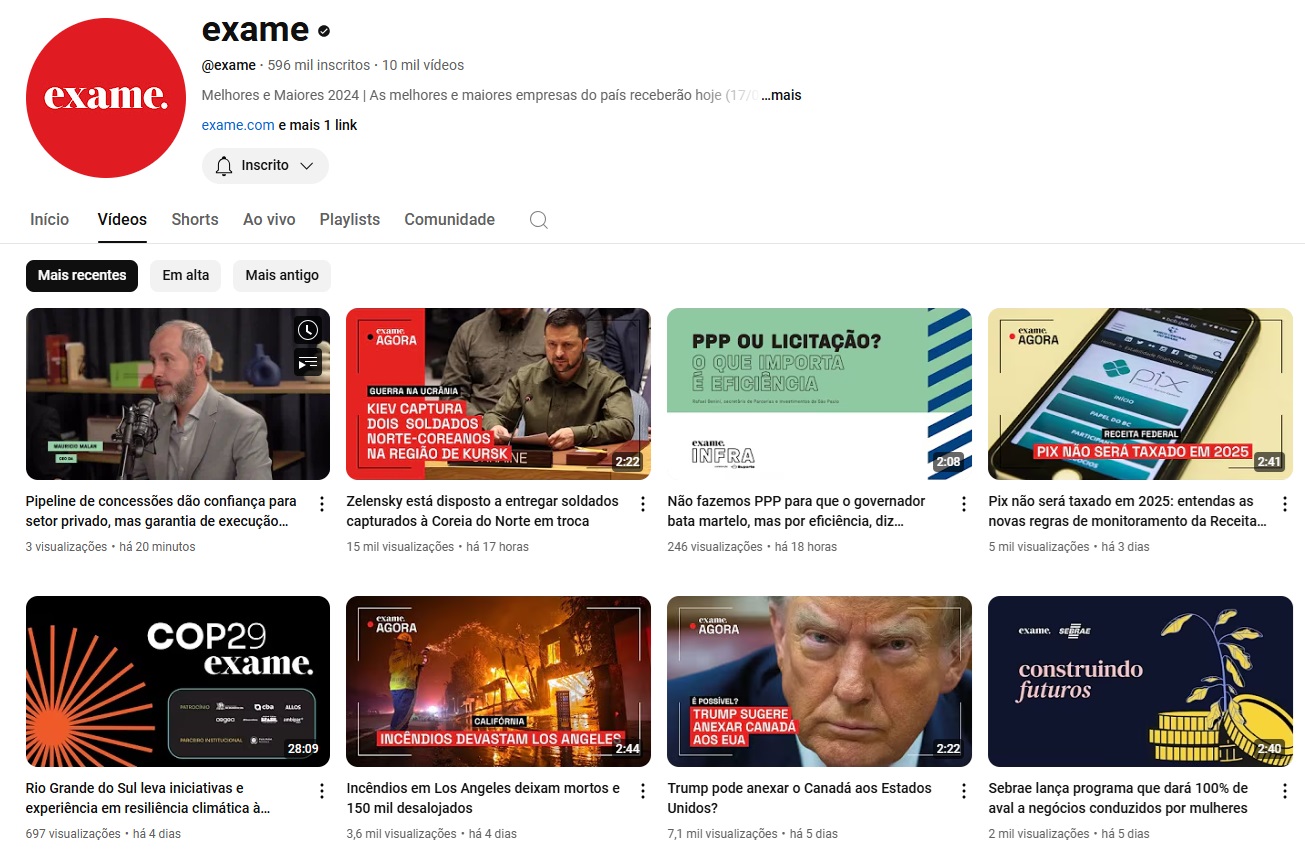
Task: Open the COP29 exame video thumbnail
Action: tap(177, 681)
